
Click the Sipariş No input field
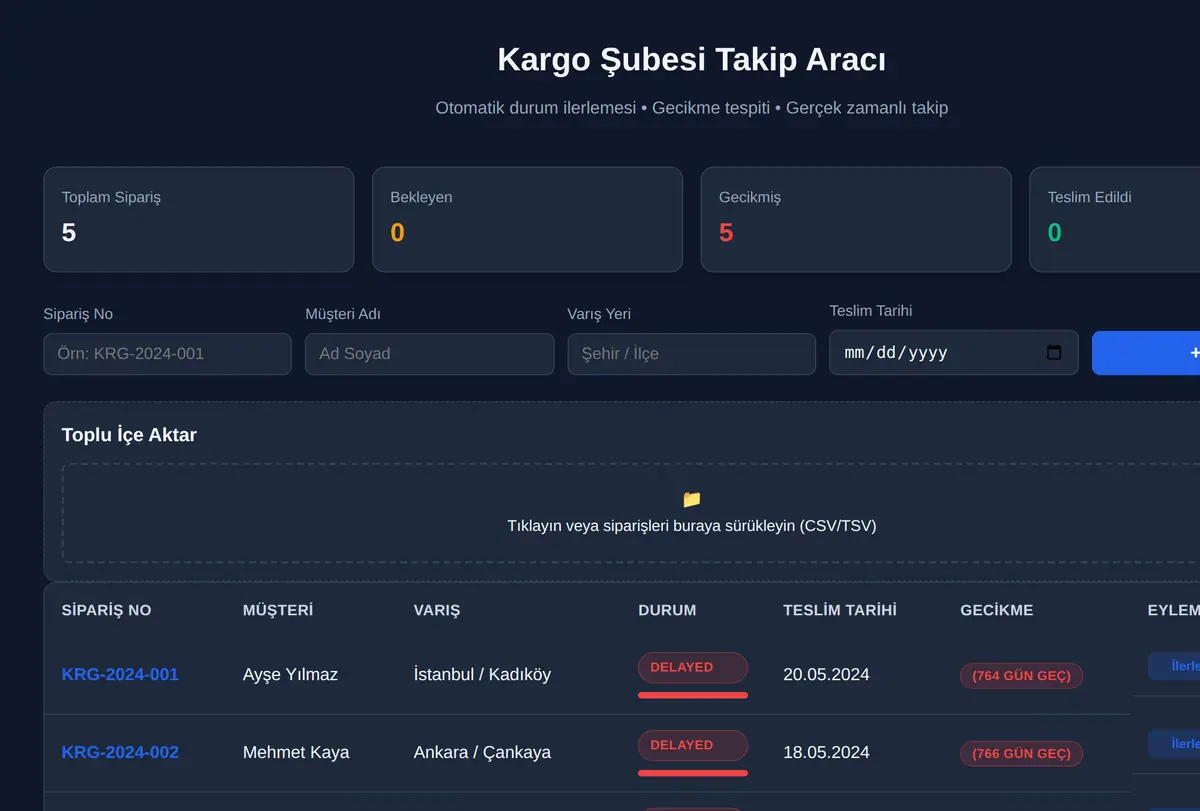(167, 354)
